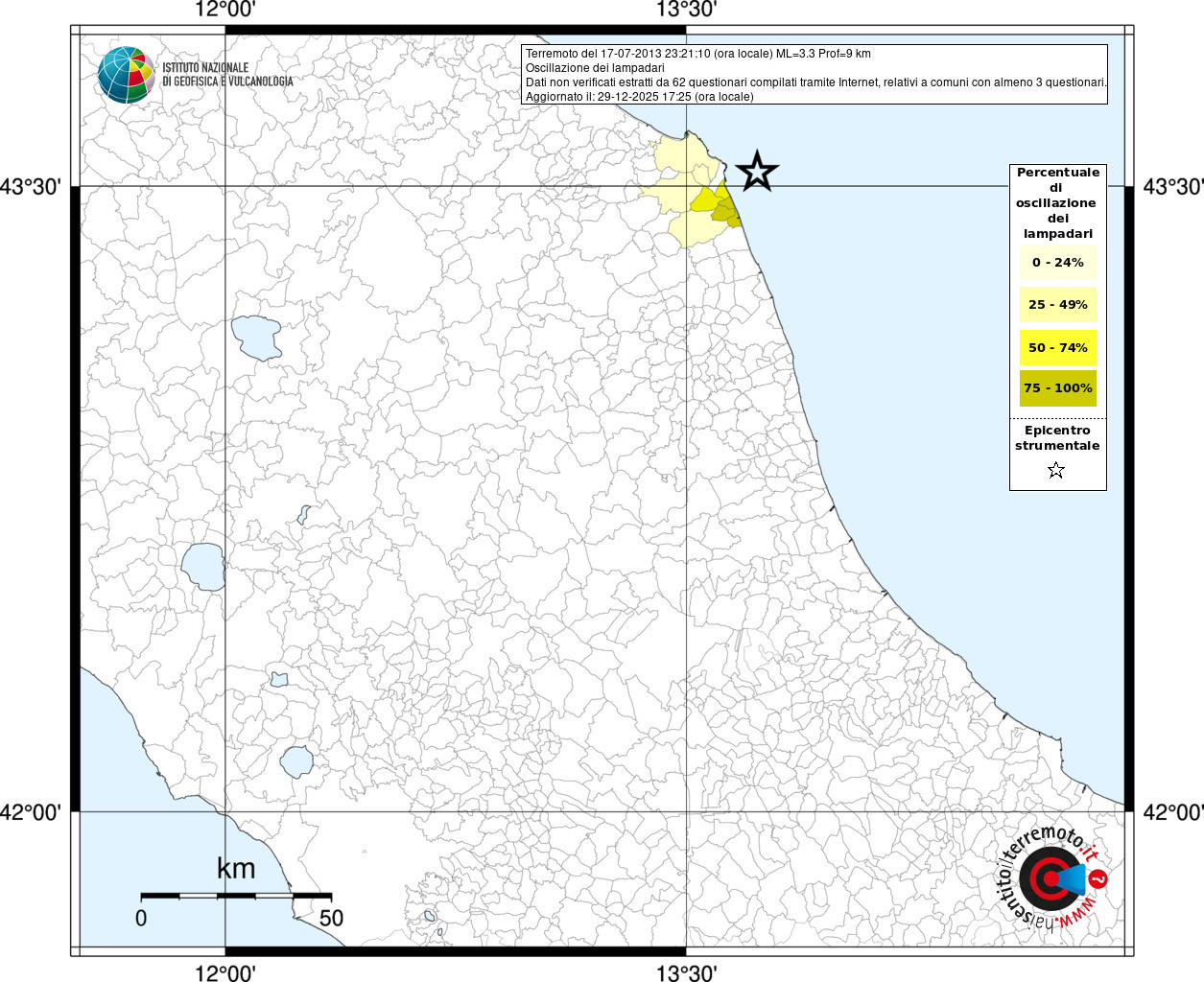Select the 50 - 74% legend swatch
Viewport: 1204px width, 982px height.
tap(1058, 347)
